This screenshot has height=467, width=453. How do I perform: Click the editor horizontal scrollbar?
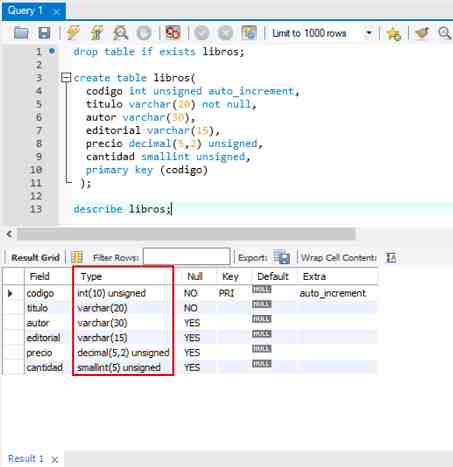pos(186,234)
